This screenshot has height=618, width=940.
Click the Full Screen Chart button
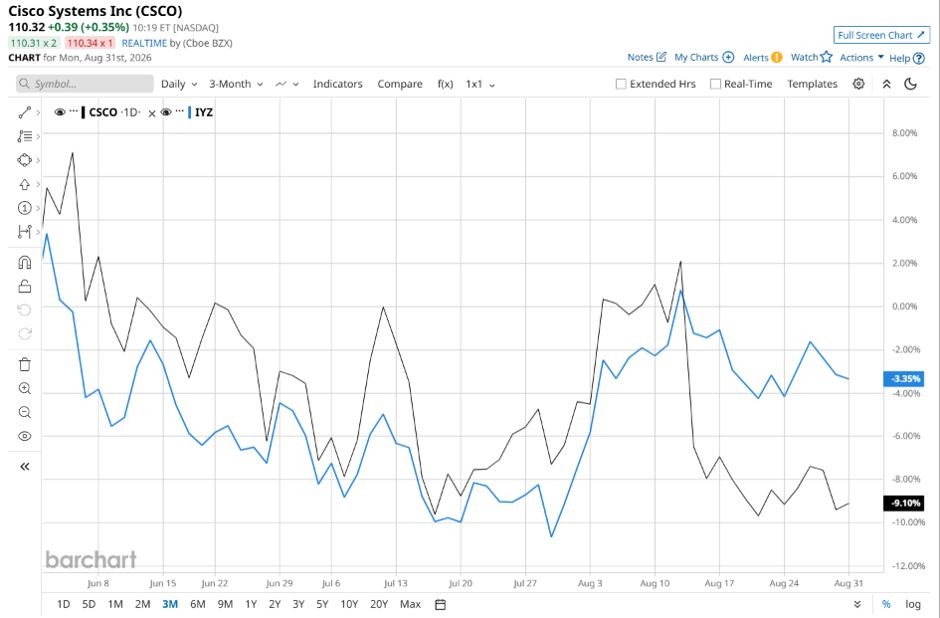[881, 35]
